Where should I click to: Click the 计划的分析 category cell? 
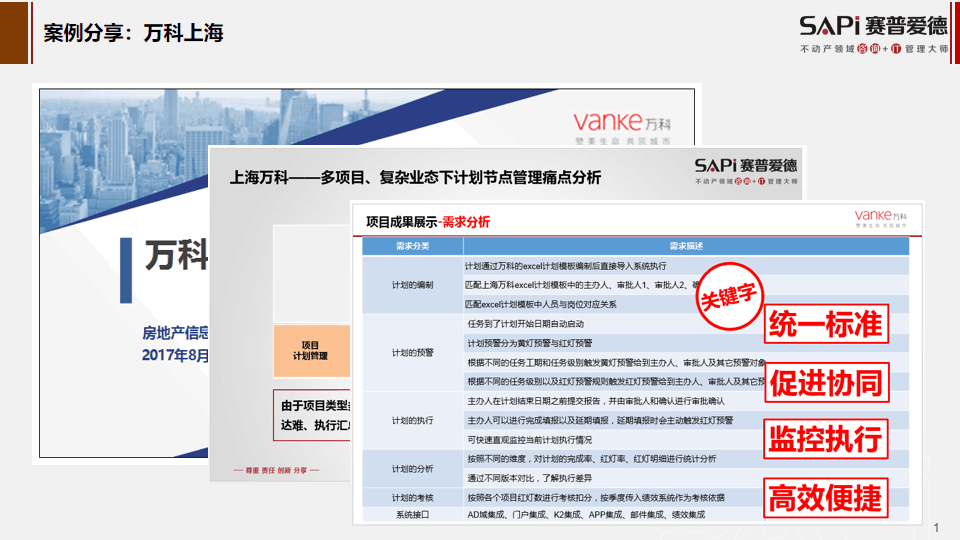pyautogui.click(x=413, y=468)
